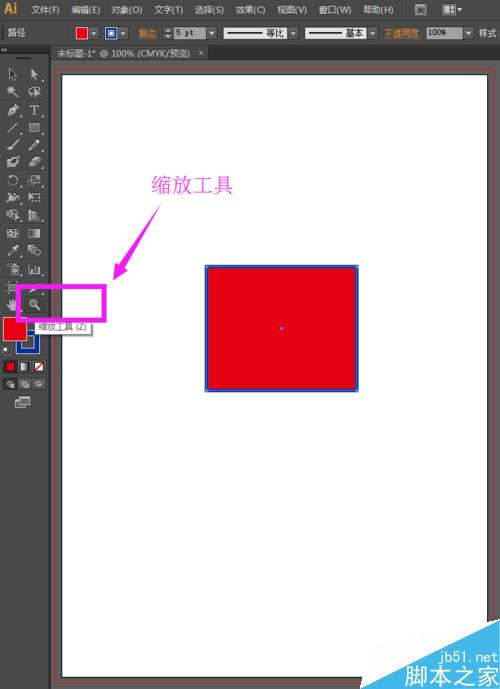Image resolution: width=500 pixels, height=689 pixels.
Task: Select the Pen tool
Action: coord(13,109)
